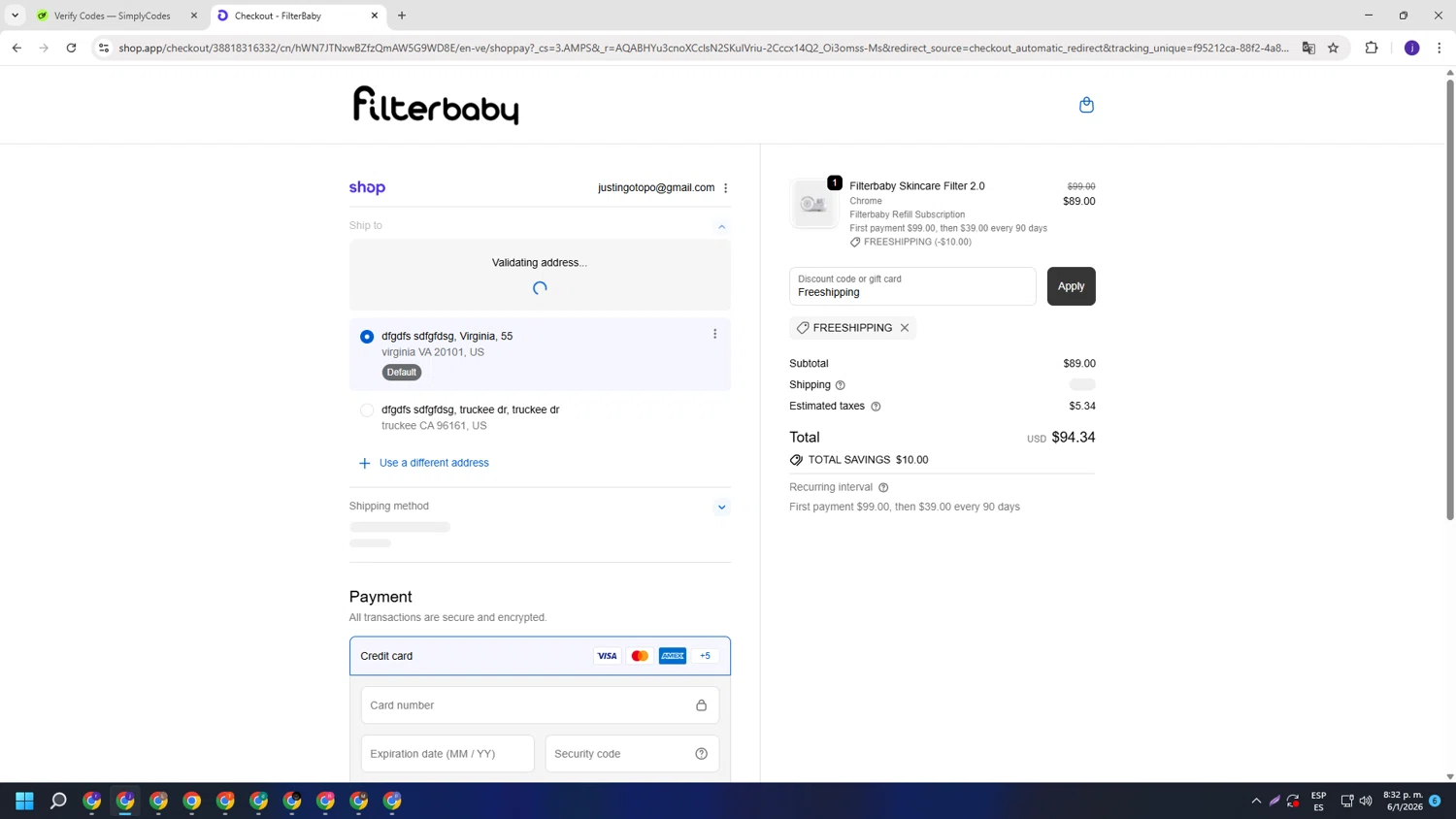Switch to Verify Codes — SimplyCodes tab
Viewport: 1456px width, 819px height.
(x=112, y=16)
